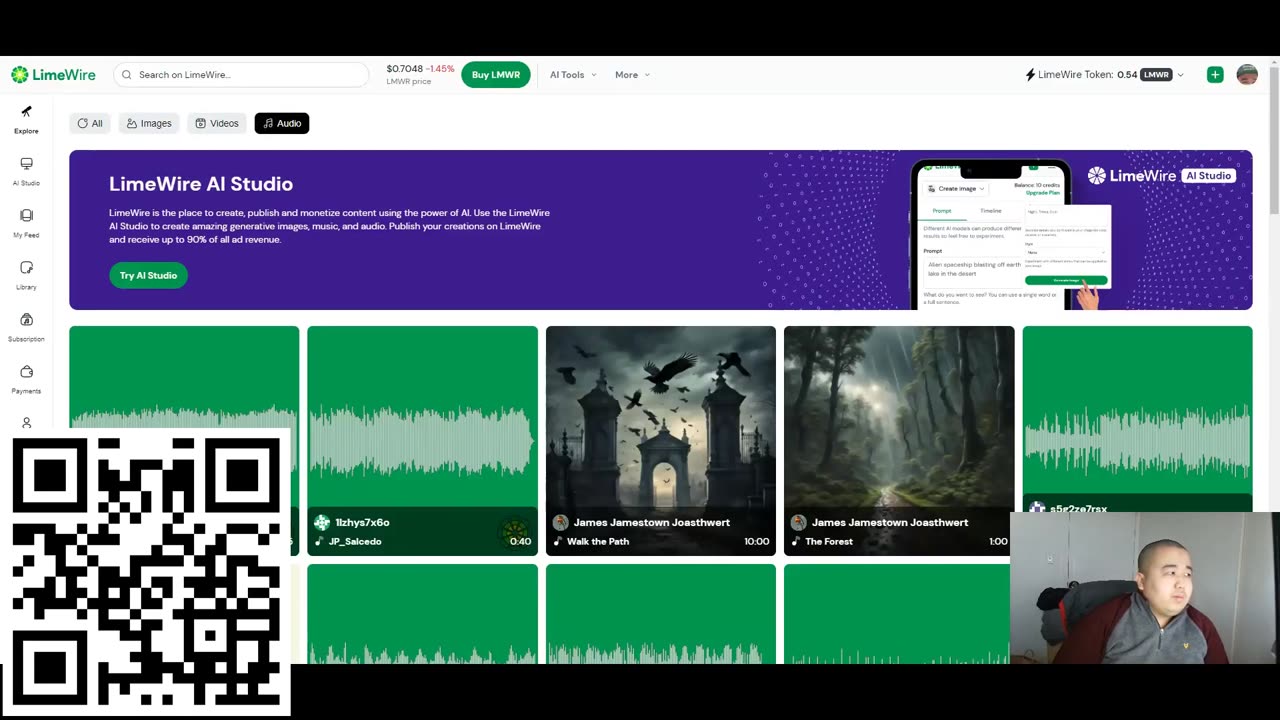
Task: Click author name above Walk the Path
Action: click(x=651, y=522)
